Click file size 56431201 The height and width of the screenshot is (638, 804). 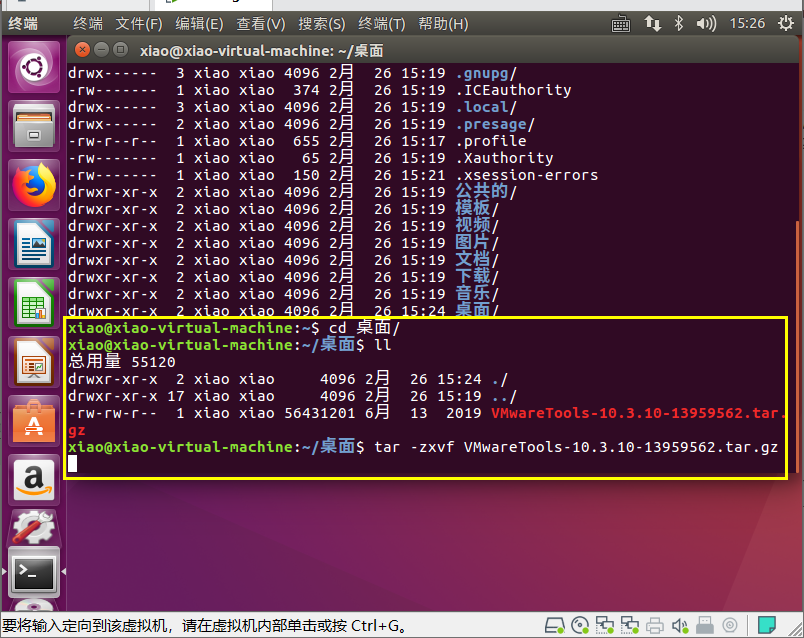[x=319, y=413]
